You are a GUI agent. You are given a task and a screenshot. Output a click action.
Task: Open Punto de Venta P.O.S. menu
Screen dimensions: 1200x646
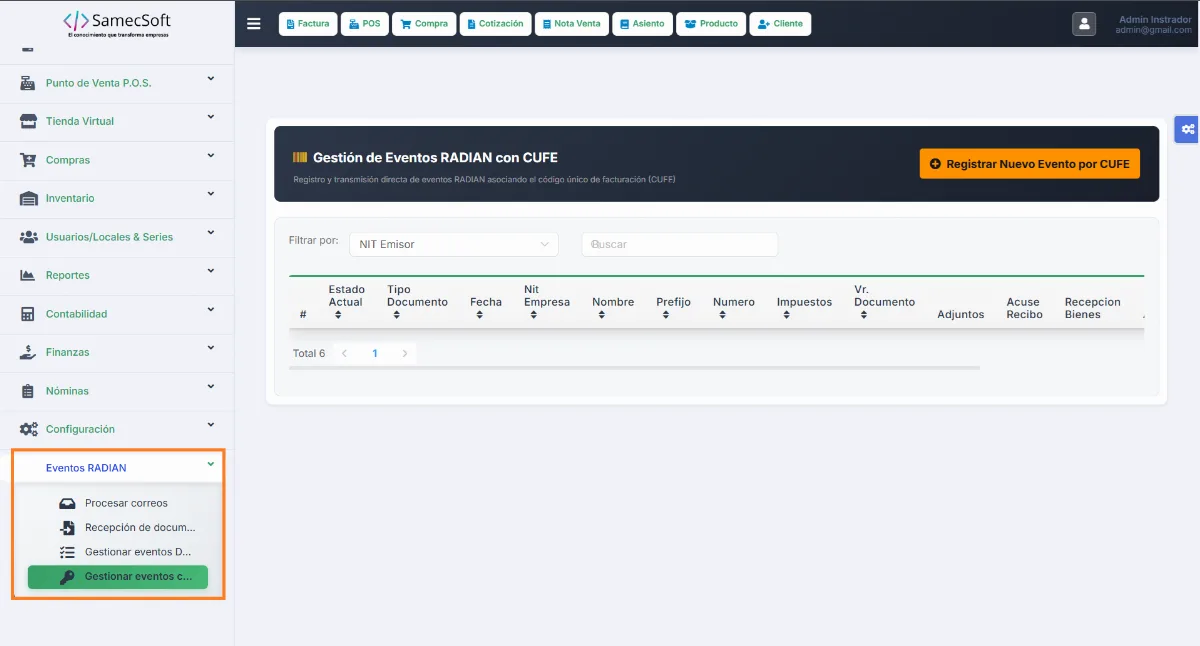[x=117, y=83]
